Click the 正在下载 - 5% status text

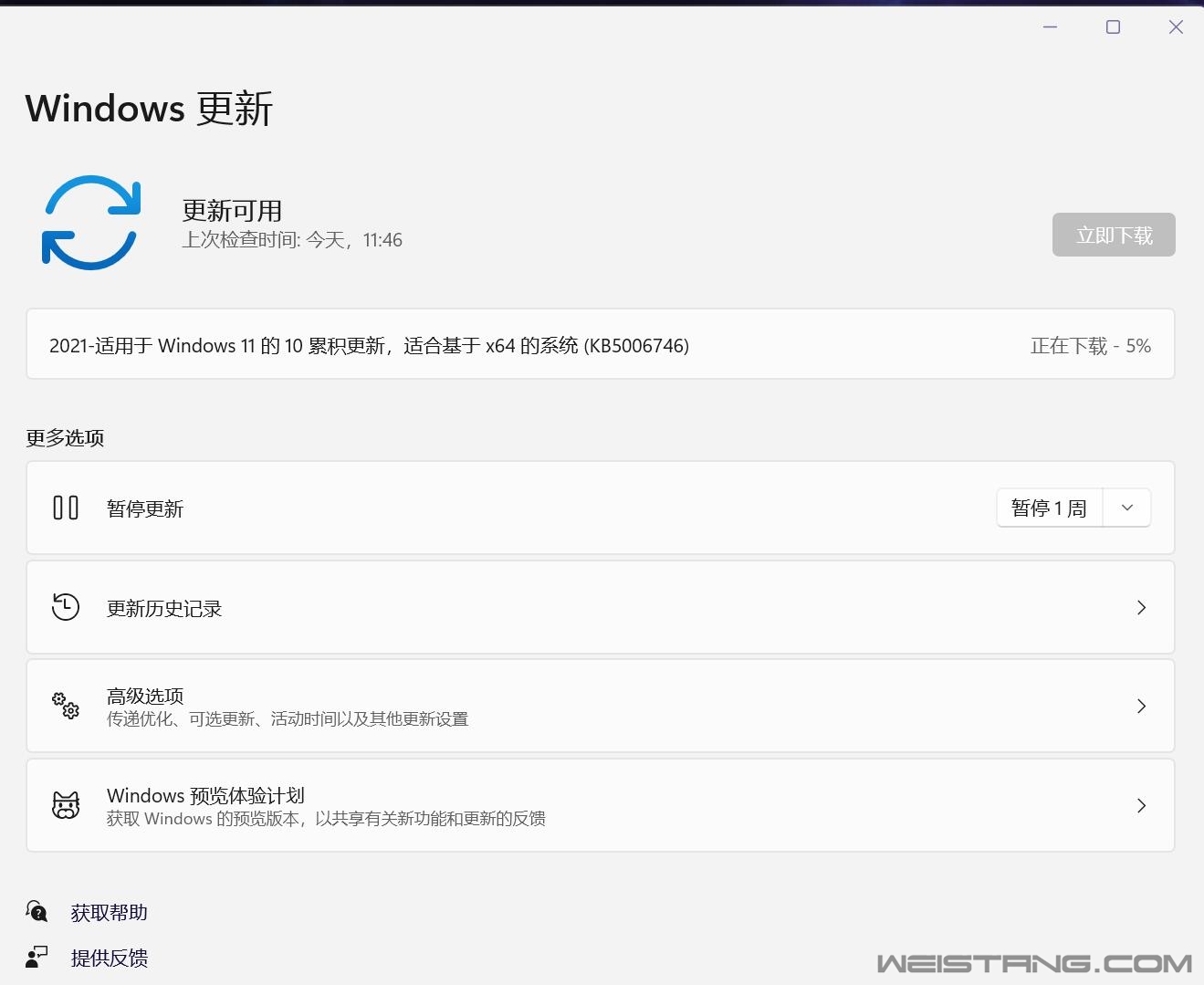pos(1091,346)
